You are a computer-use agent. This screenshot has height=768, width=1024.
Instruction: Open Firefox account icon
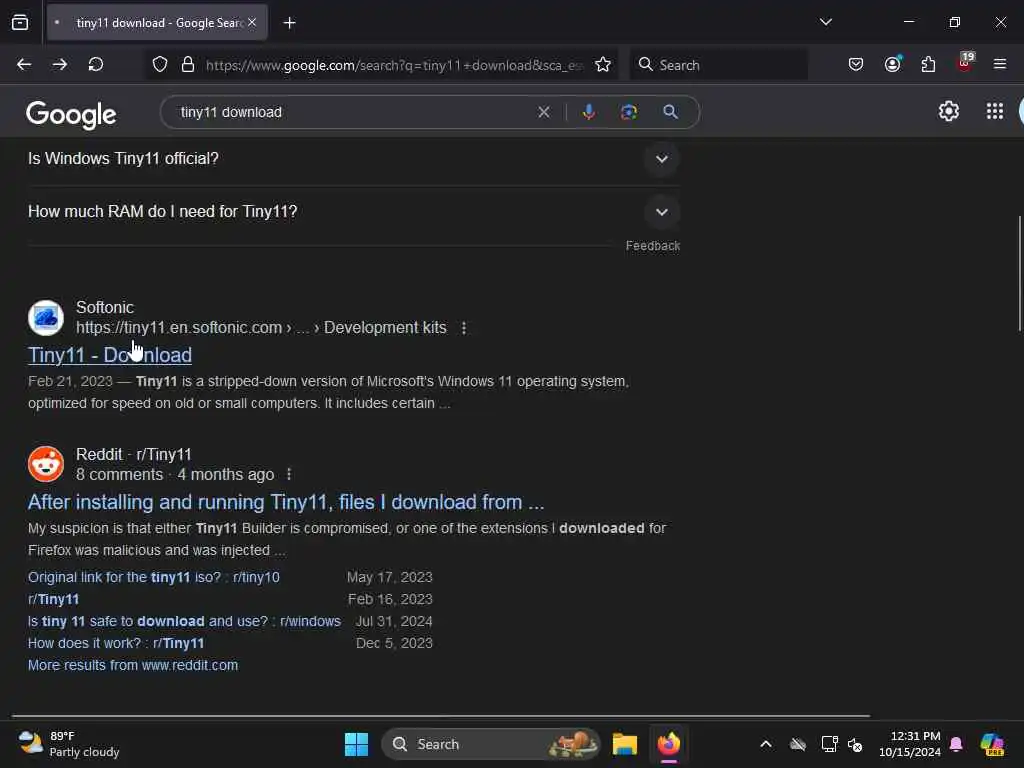[x=892, y=64]
